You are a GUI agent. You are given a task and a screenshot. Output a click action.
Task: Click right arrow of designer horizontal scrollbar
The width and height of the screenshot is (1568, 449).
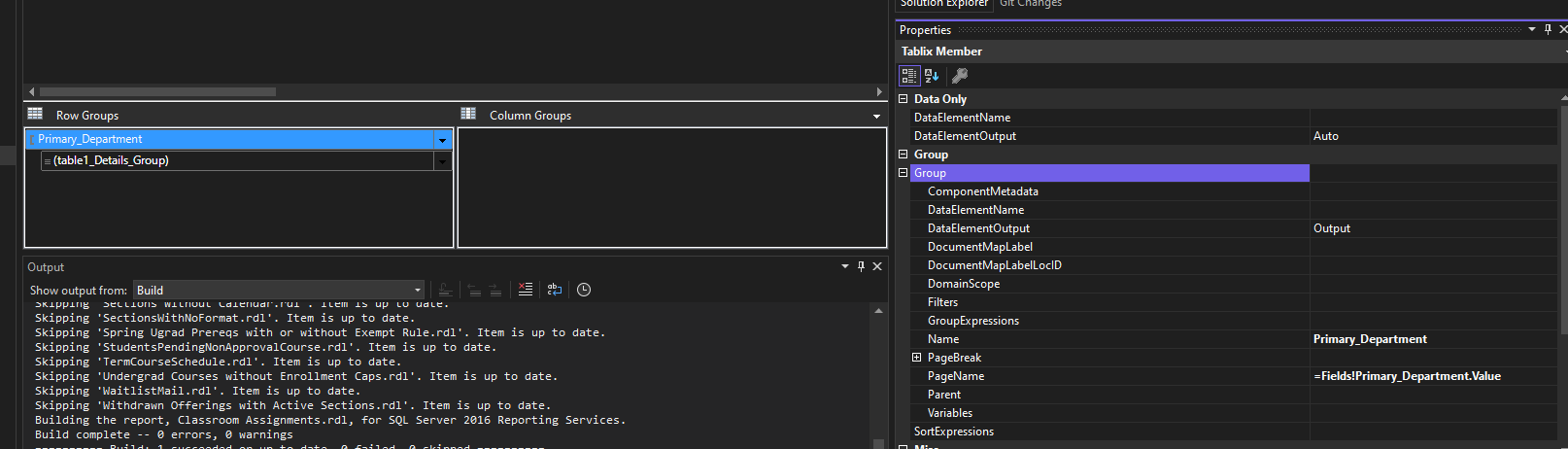[x=879, y=91]
